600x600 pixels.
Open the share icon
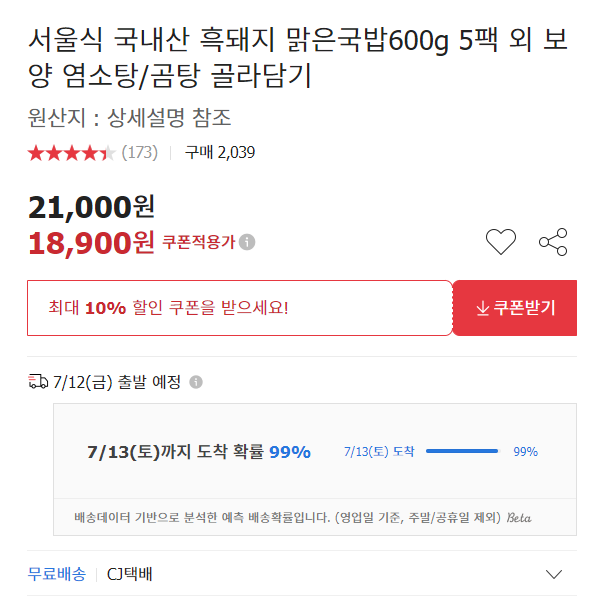pyautogui.click(x=553, y=242)
